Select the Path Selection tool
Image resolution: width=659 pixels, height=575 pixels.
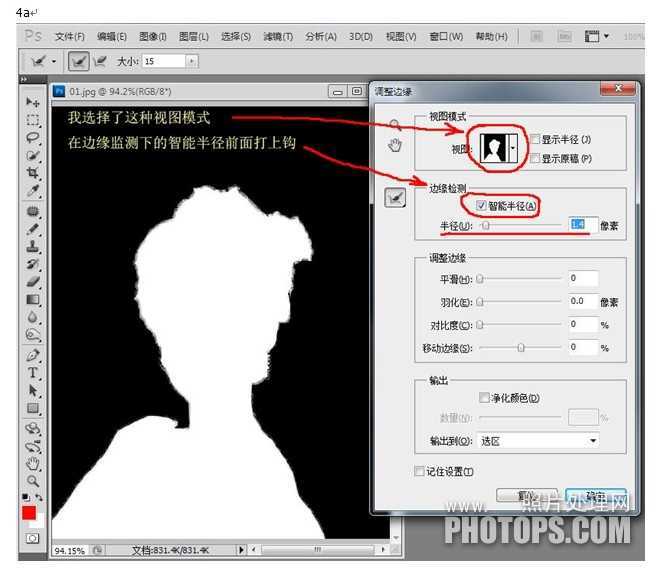pos(33,390)
